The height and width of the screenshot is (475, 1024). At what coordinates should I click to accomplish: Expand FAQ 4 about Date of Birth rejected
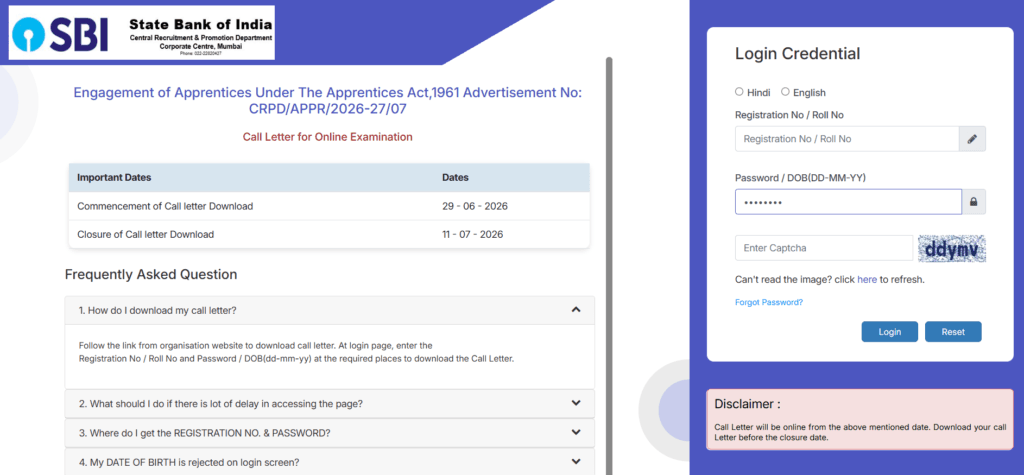(330, 462)
